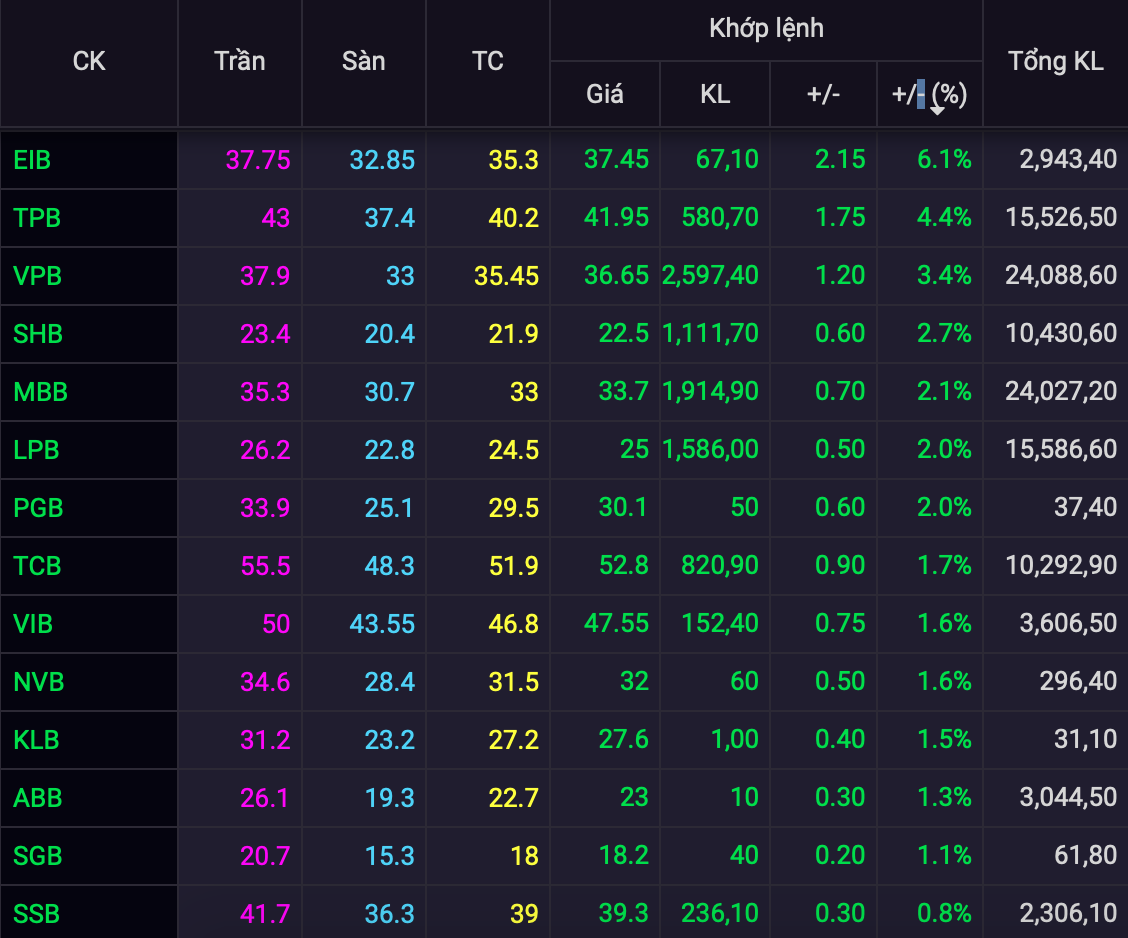
Task: Open the TPB stock ticker
Action: coord(37,217)
